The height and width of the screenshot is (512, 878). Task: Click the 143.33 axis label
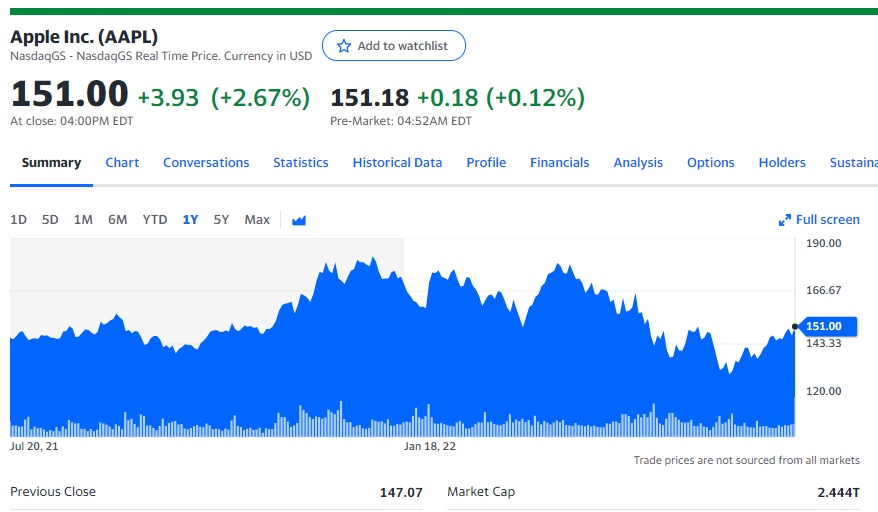[823, 343]
